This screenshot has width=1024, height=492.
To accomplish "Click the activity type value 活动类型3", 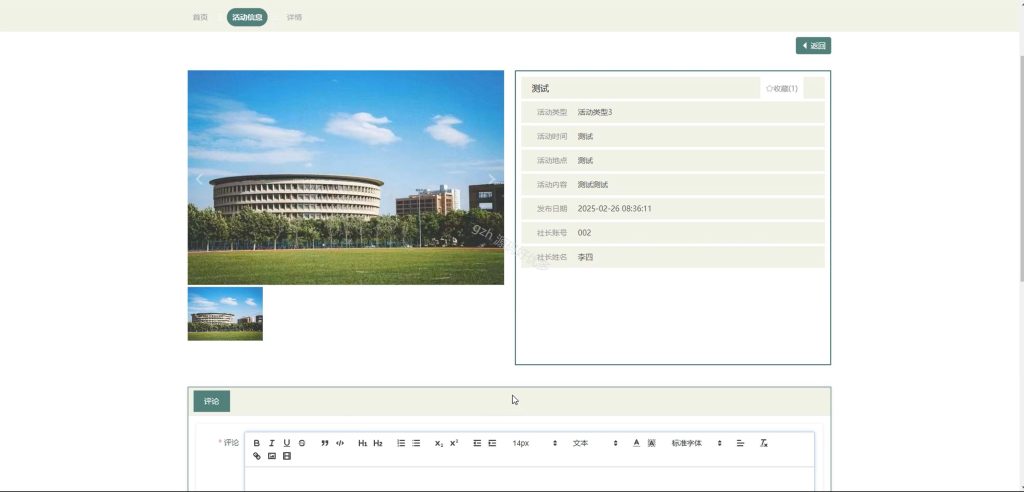I will pos(595,112).
